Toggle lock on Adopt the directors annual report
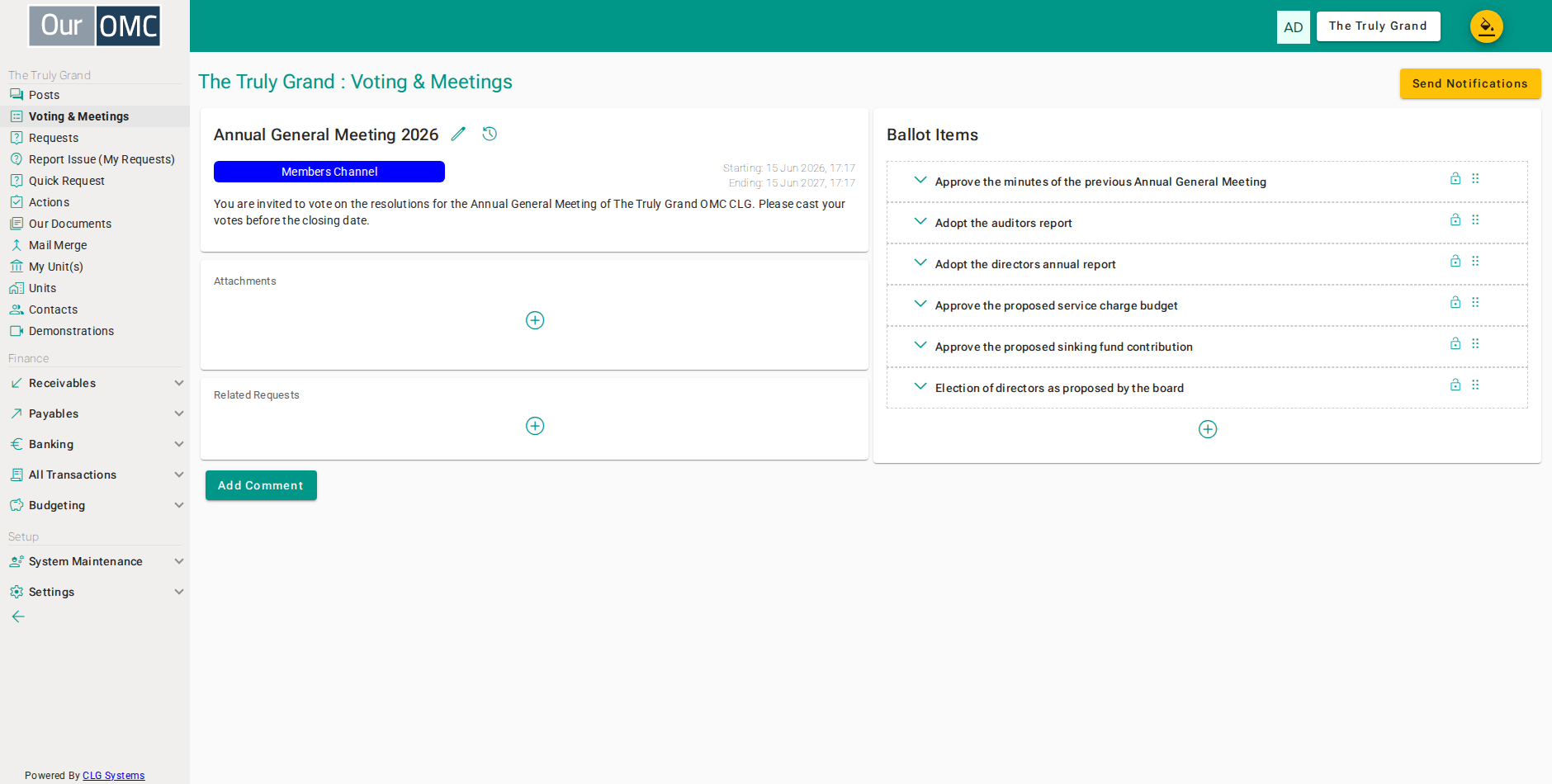 coord(1455,261)
